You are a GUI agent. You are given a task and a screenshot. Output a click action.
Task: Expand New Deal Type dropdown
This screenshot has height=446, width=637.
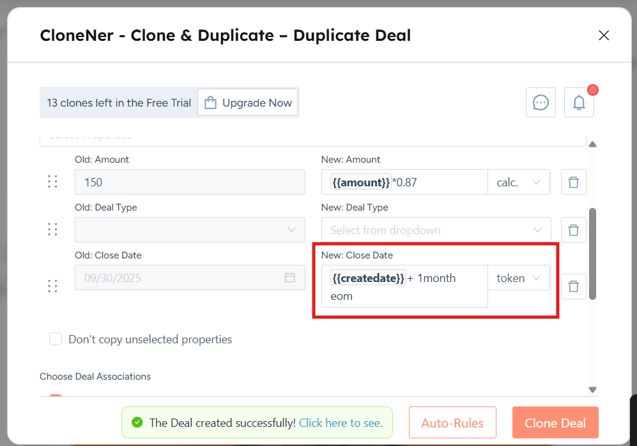point(435,230)
